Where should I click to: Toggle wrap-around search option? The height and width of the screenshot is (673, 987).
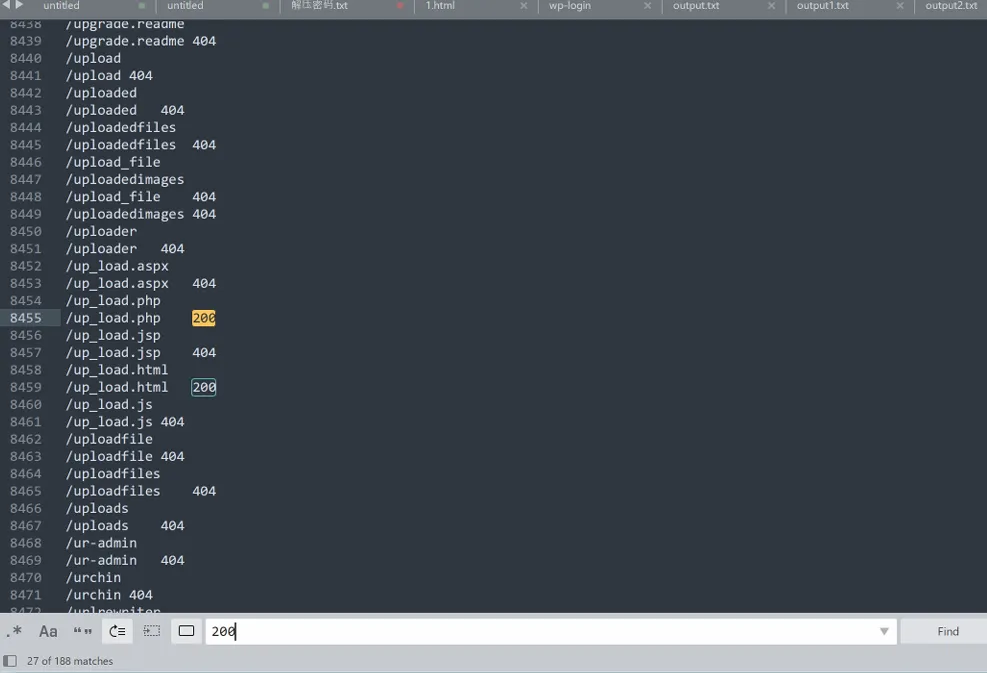[117, 631]
